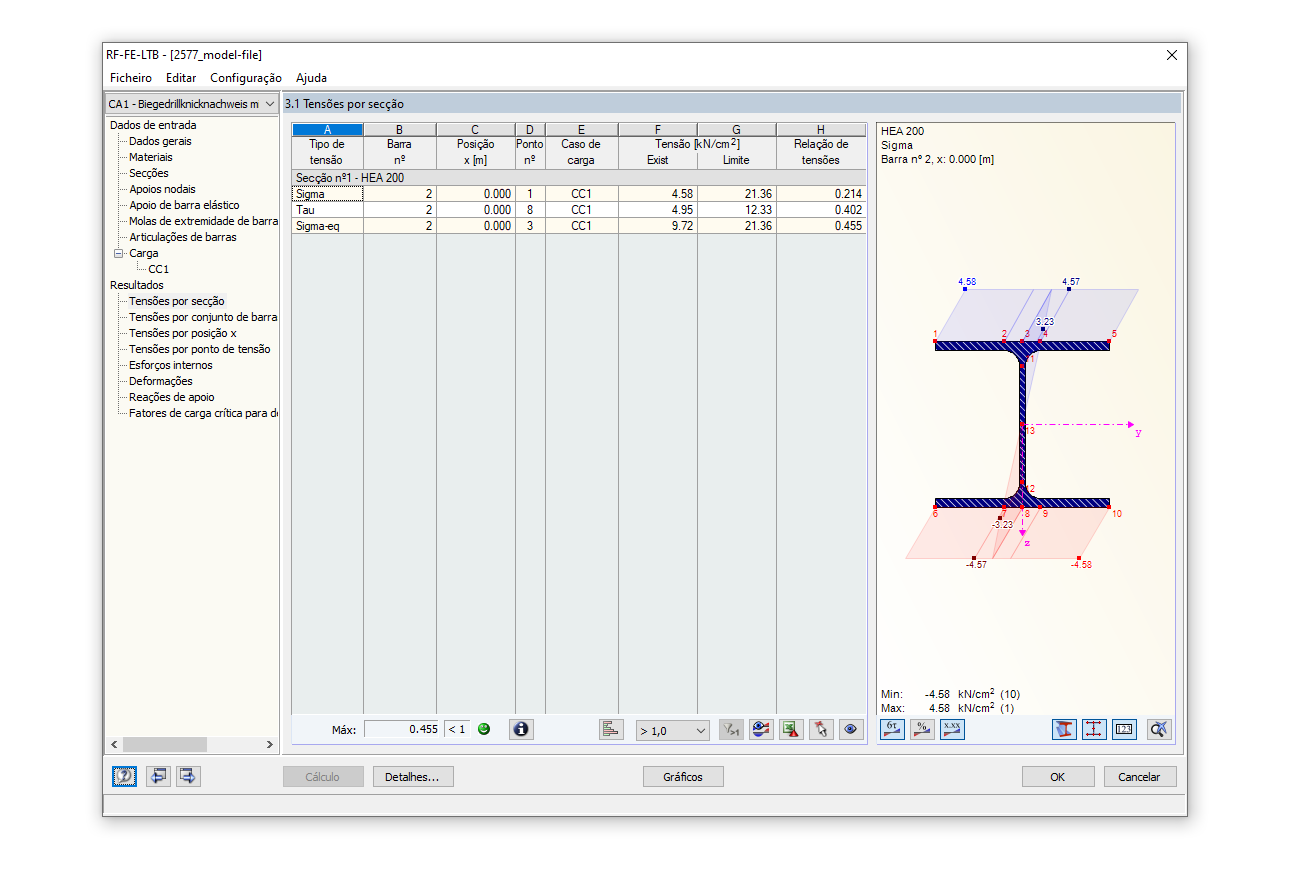Show section dimensions icon
Viewport: 1295px width, 873px height.
click(x=1094, y=729)
